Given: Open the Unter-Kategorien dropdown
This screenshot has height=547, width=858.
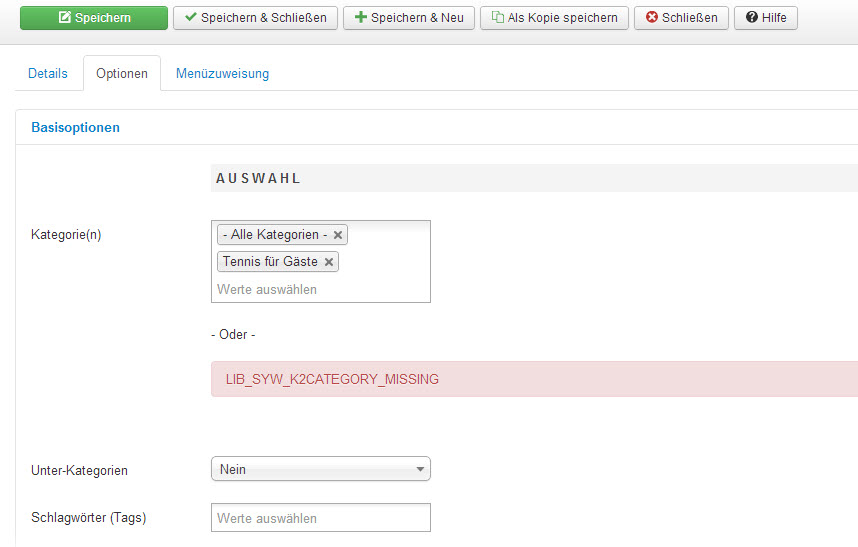Looking at the screenshot, I should [320, 469].
